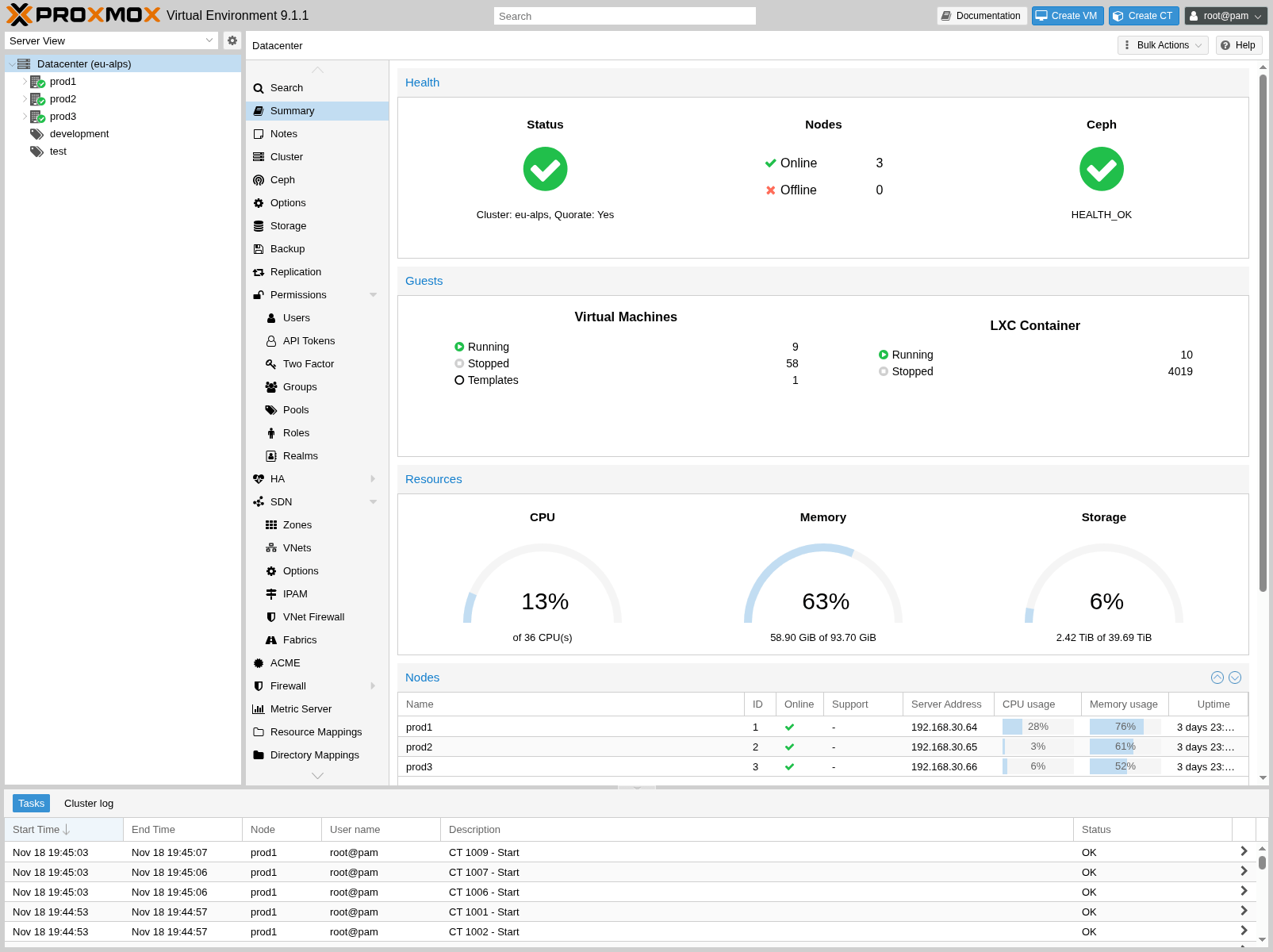Open the root@pam user menu

click(1225, 15)
